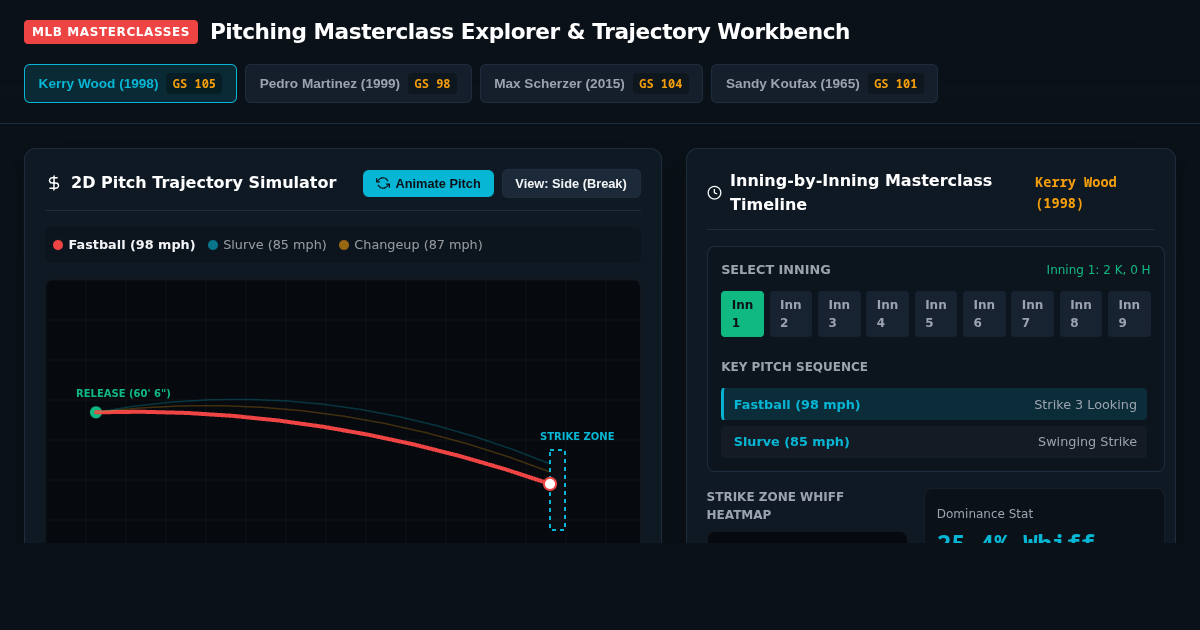This screenshot has height=630, width=1200.
Task: Click the 'Swinging Strike' result text
Action: pyautogui.click(x=1087, y=442)
